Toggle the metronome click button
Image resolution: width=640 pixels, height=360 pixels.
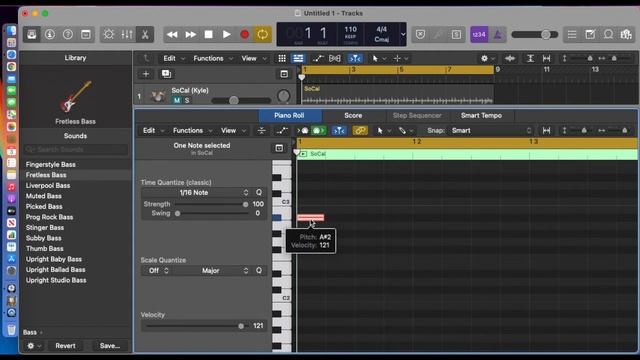coord(498,35)
